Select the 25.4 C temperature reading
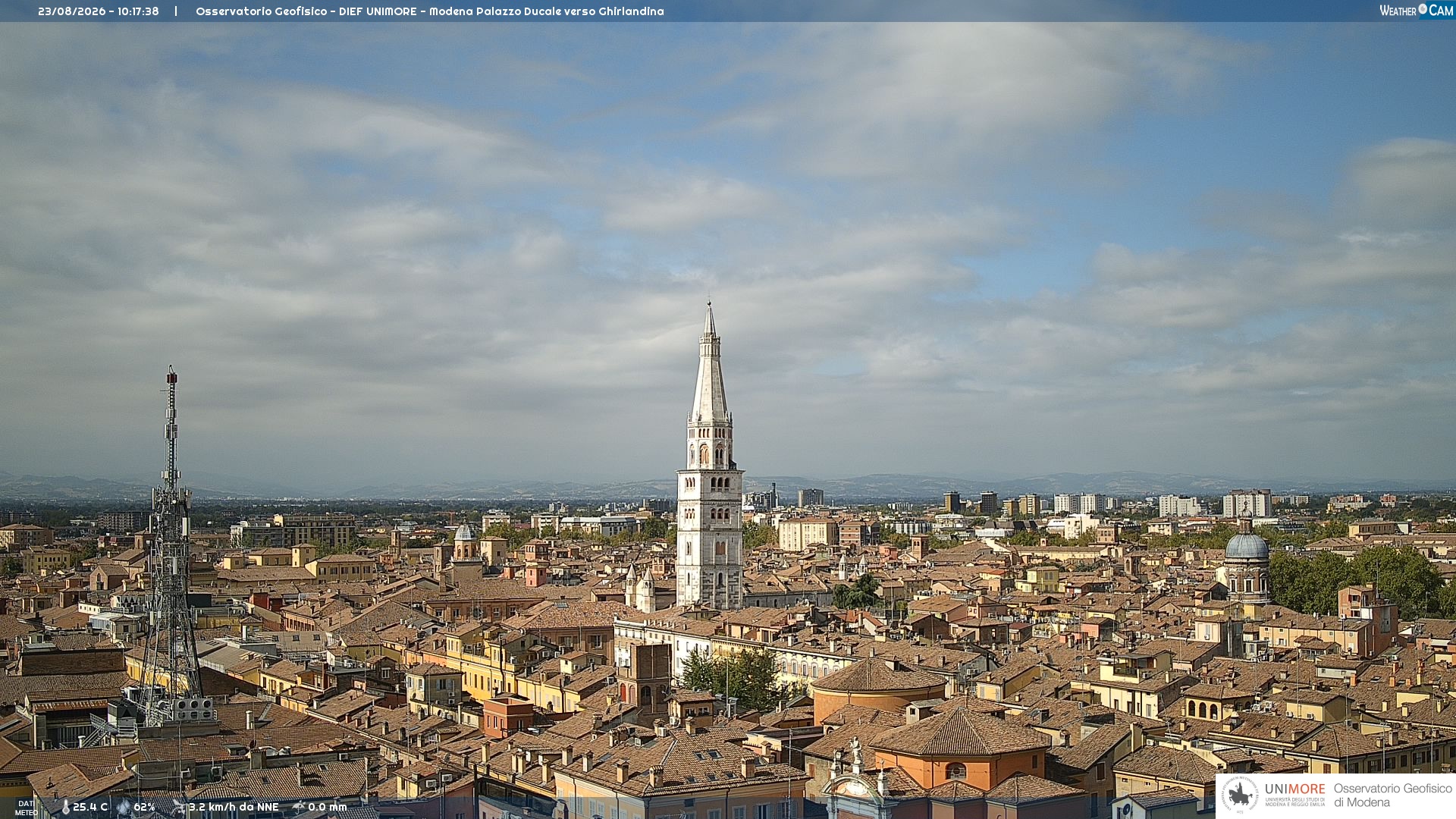The image size is (1456, 819). pos(90,807)
